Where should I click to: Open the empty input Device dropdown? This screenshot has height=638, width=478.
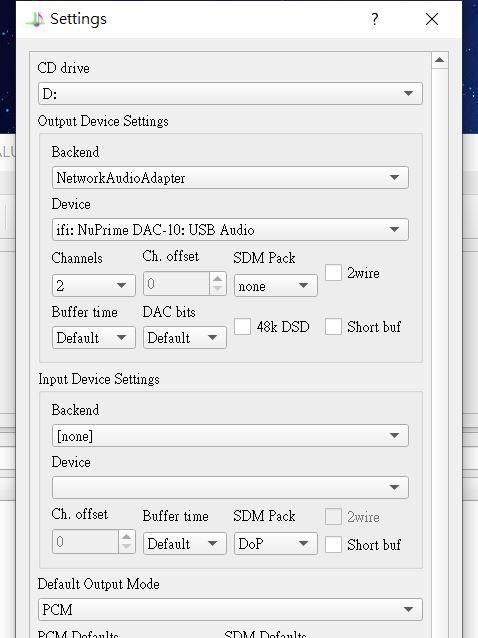[x=230, y=487]
